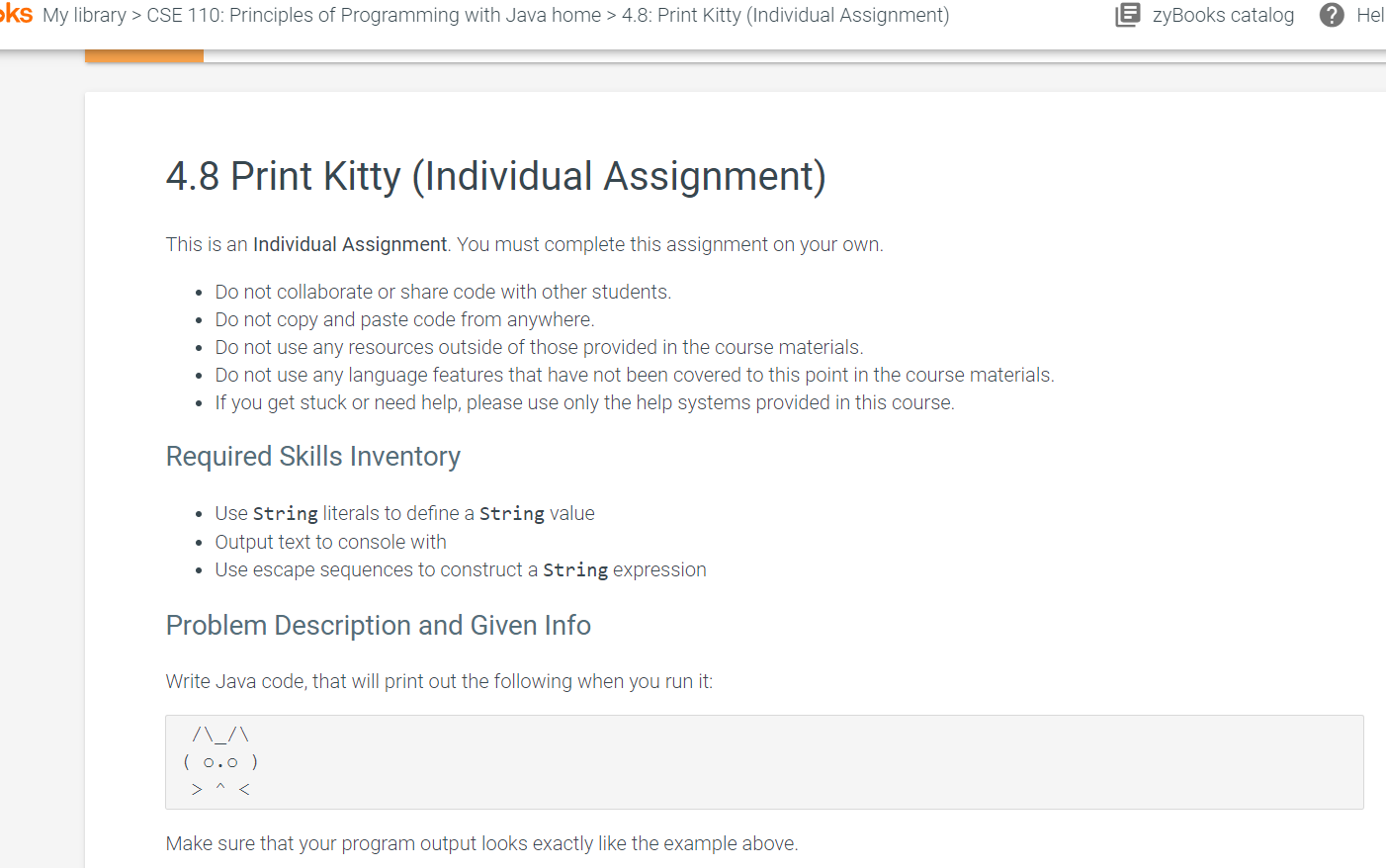Open the zyBooks catalog text link
Image resolution: width=1386 pixels, height=868 pixels.
pyautogui.click(x=1223, y=15)
